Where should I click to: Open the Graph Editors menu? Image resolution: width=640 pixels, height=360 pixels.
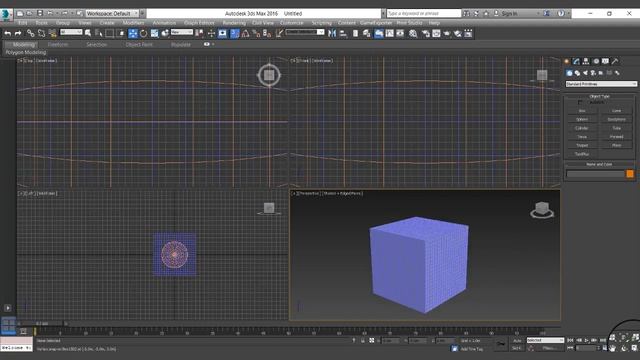coord(199,23)
